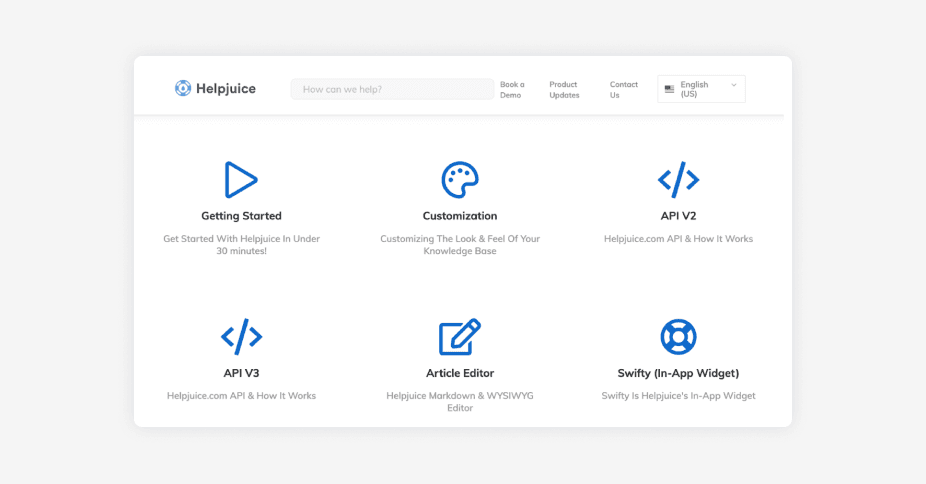This screenshot has height=484, width=926.
Task: Click the US flag icon
Action: tap(669, 89)
